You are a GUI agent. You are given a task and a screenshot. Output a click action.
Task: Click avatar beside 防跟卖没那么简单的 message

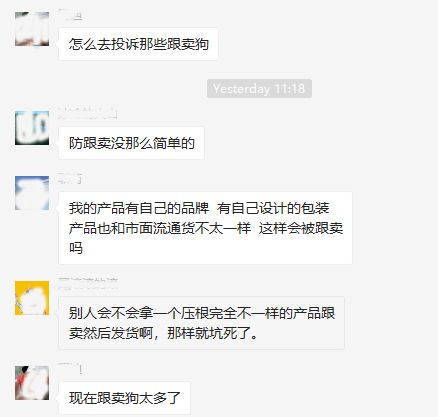coord(32,128)
